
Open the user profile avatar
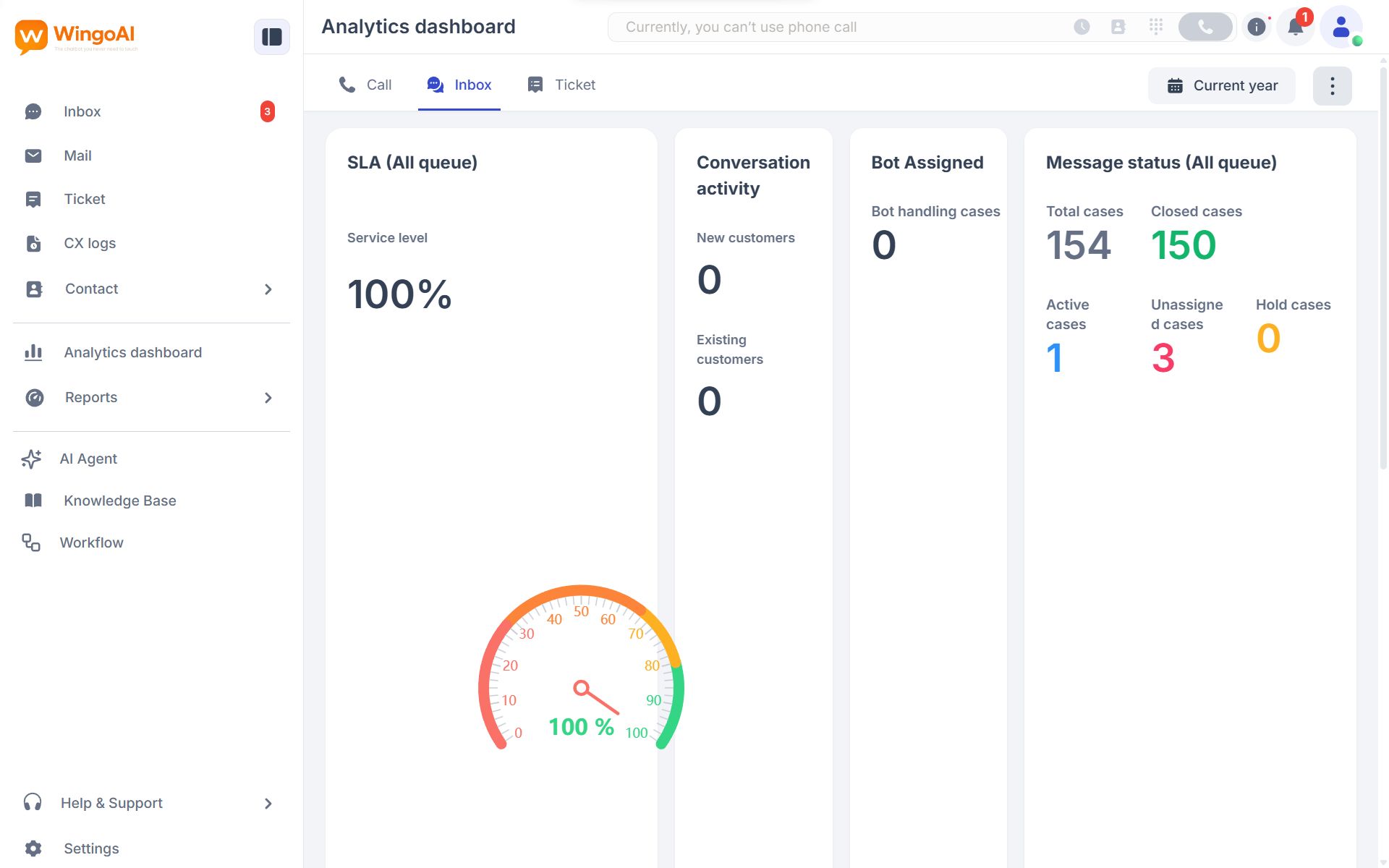pos(1341,27)
